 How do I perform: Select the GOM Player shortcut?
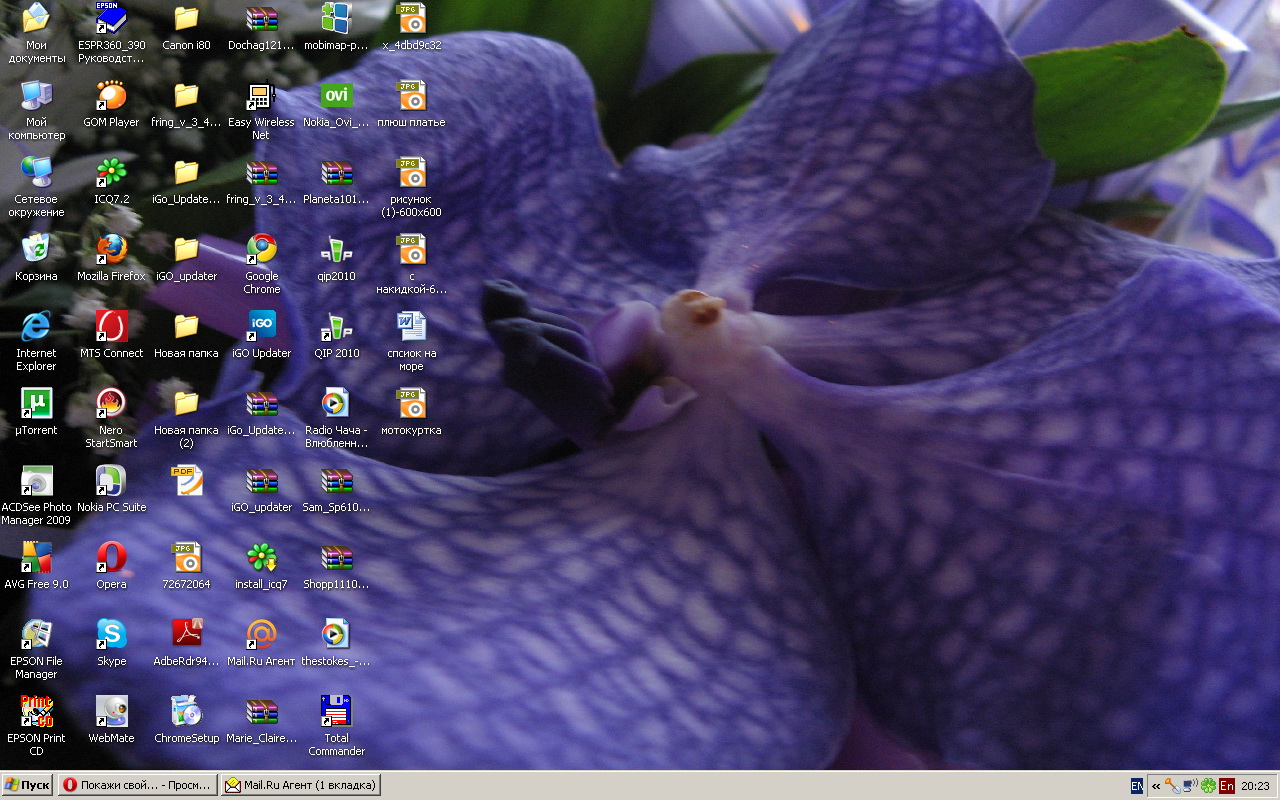tap(111, 96)
